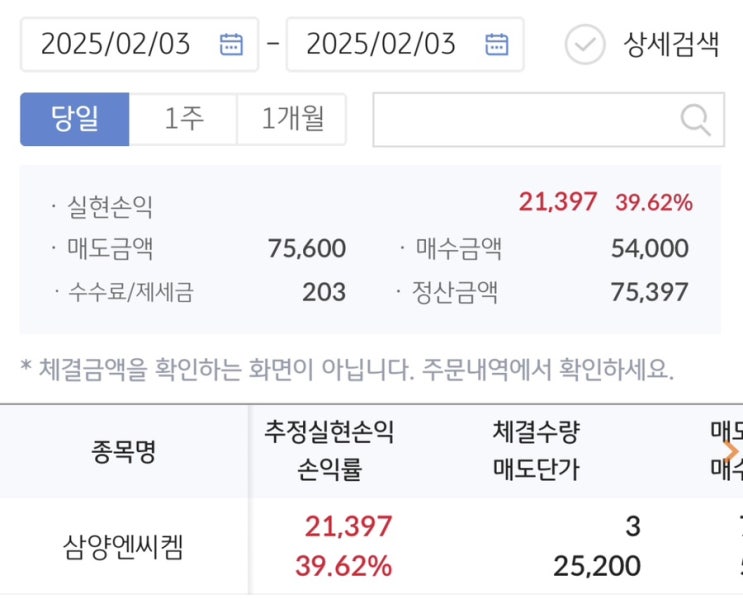Click the 정산금액 value 75,397
The height and width of the screenshot is (599, 743).
click(649, 292)
